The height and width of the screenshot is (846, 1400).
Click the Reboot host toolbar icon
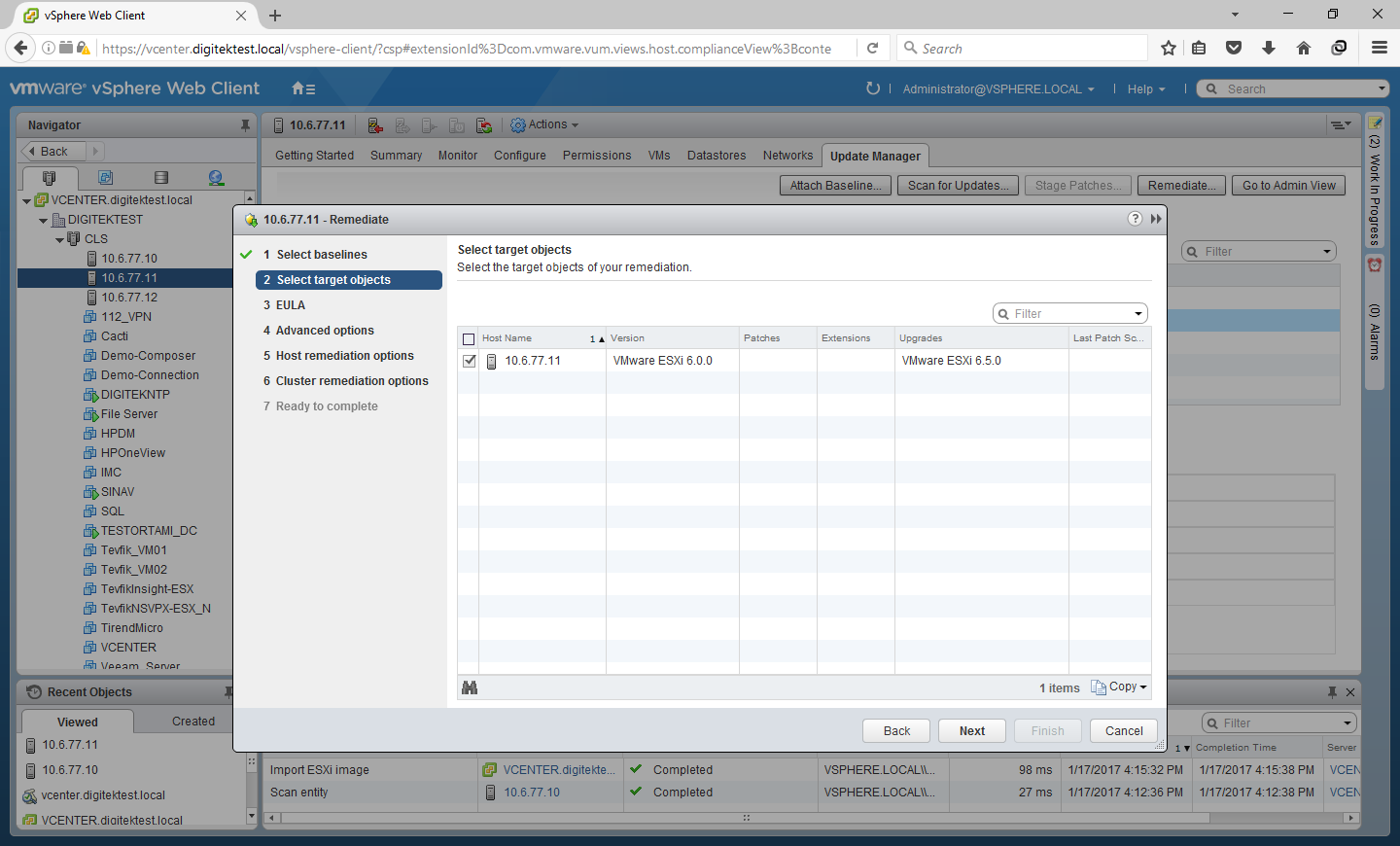483,125
